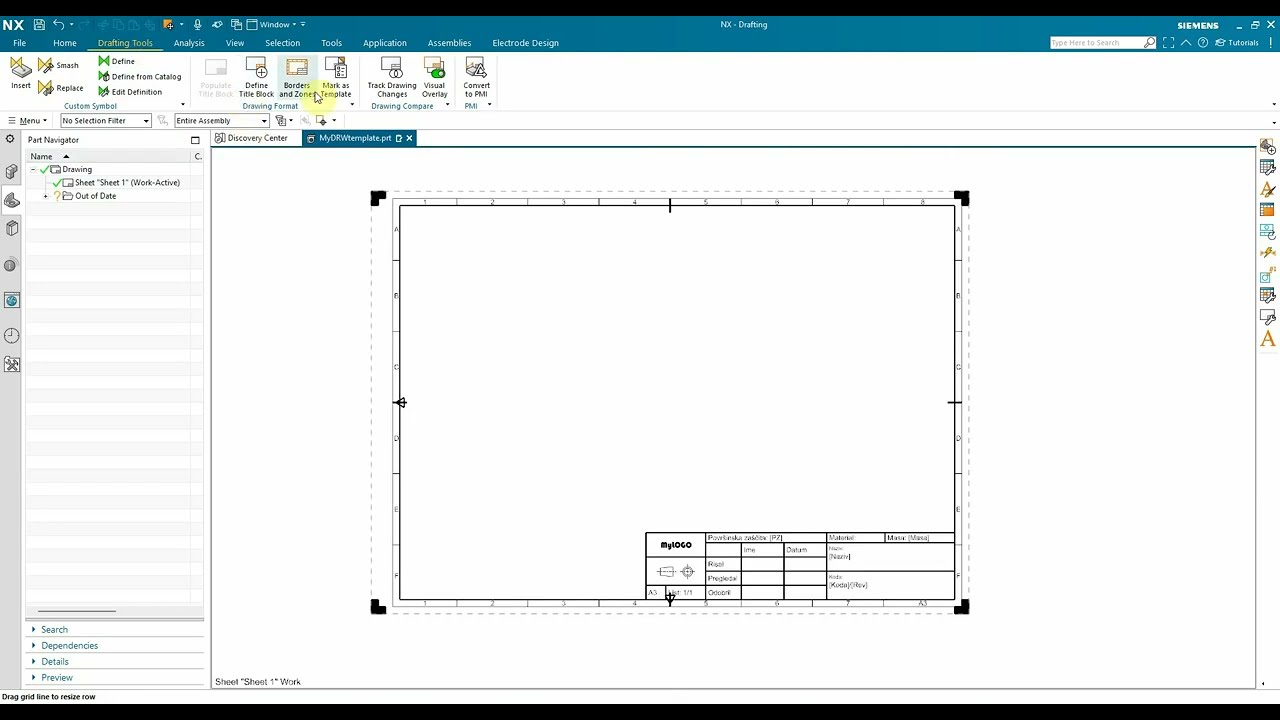This screenshot has width=1280, height=720.
Task: Open the No Selection Filter dropdown
Action: point(105,121)
